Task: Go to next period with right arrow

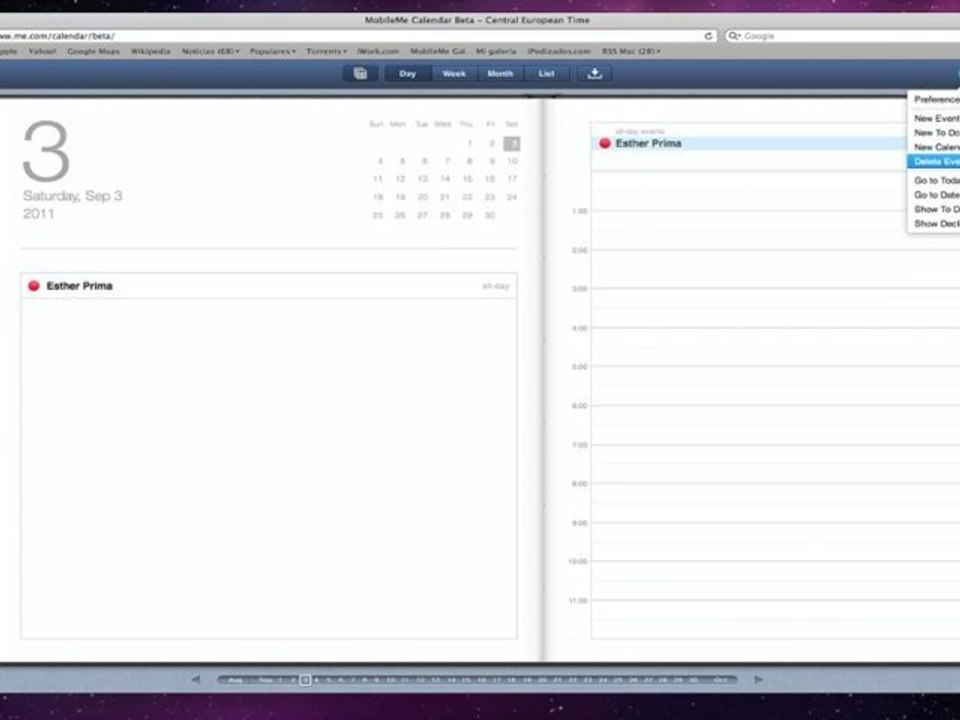Action: (x=759, y=680)
